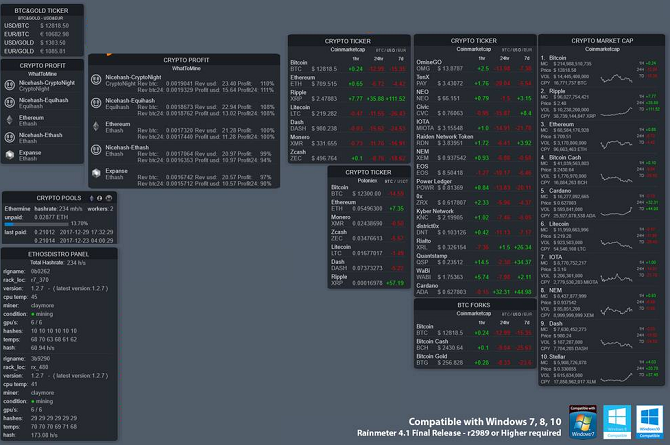This screenshot has width=670, height=445.
Task: Switch OmiseGO Crypto Ticker currency to BTC
Action: click(505, 50)
